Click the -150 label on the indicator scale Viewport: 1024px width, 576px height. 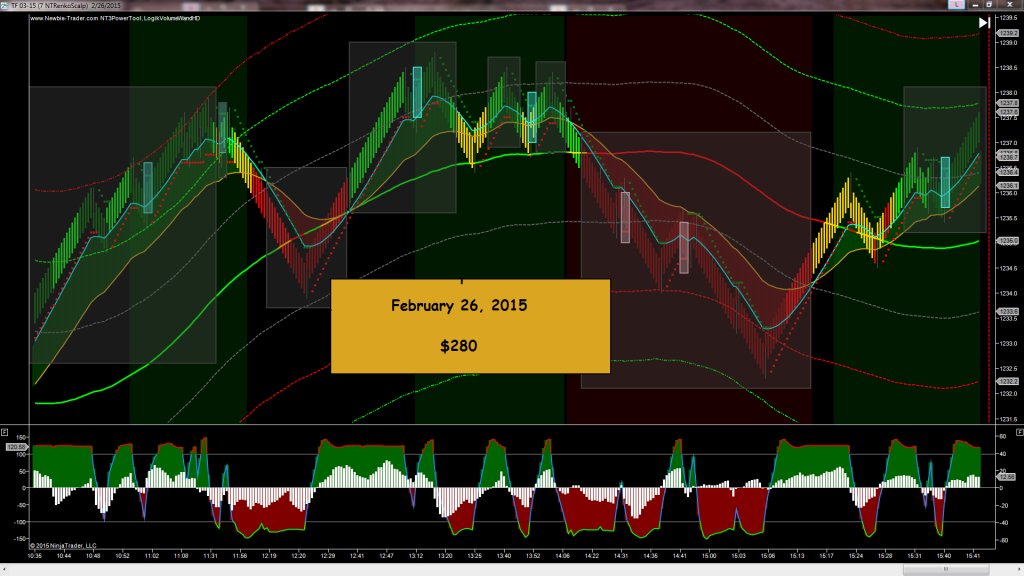pyautogui.click(x=20, y=539)
